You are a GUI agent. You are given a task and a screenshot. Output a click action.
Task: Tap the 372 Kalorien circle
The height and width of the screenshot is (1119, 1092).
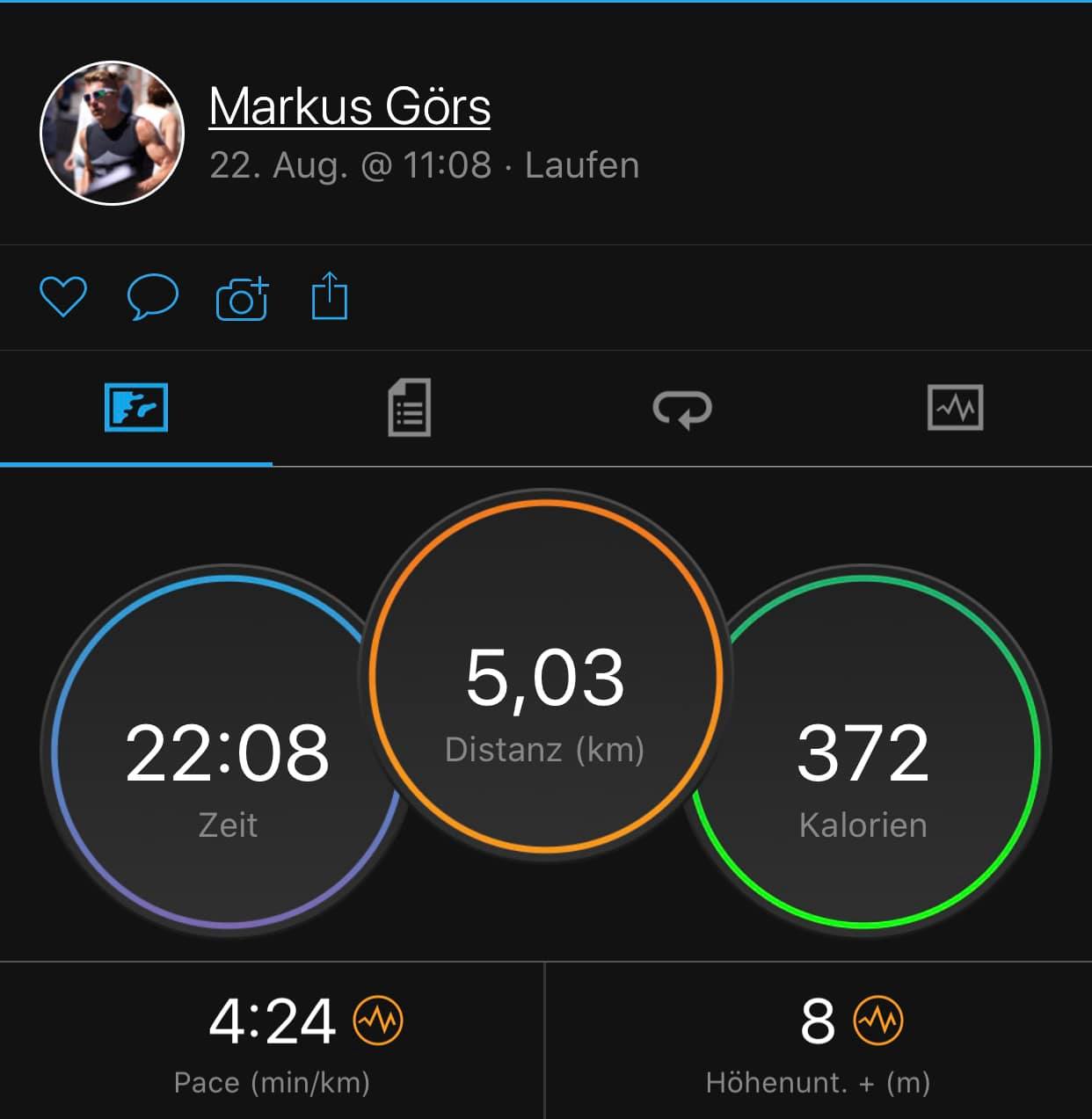click(863, 752)
